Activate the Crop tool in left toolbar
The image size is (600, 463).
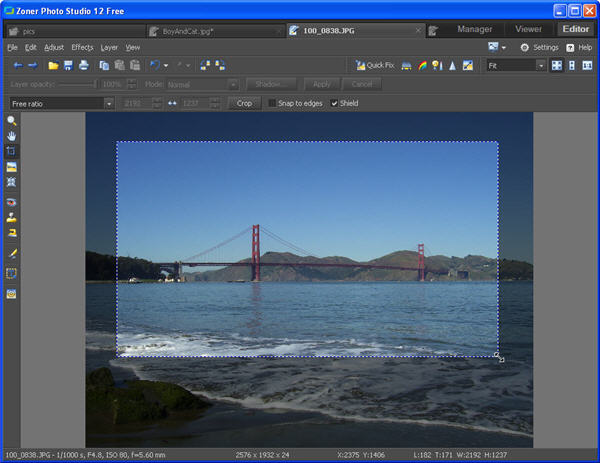(12, 150)
